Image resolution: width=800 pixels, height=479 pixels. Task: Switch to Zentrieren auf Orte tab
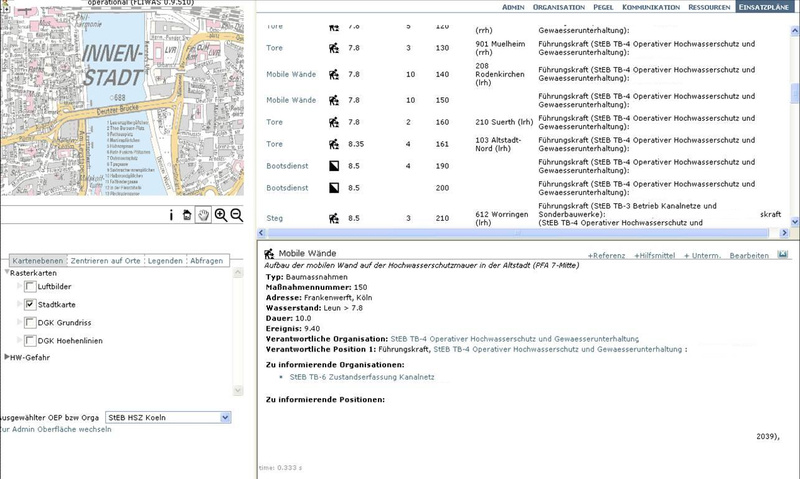pyautogui.click(x=106, y=261)
